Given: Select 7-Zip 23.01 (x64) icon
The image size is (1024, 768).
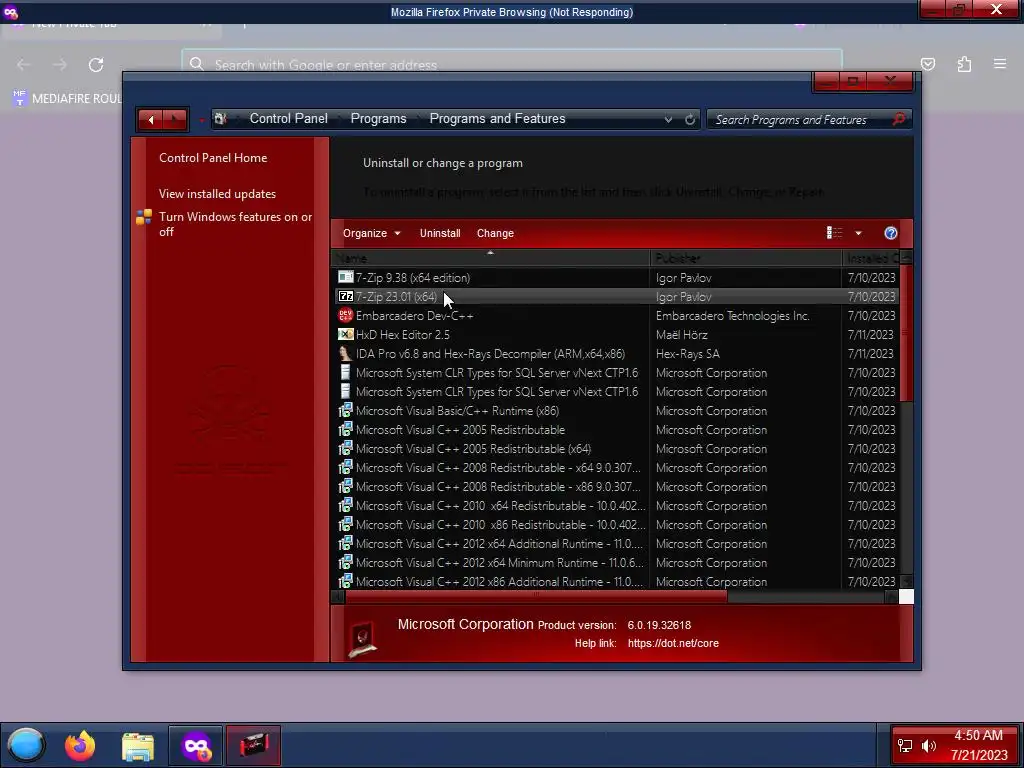Looking at the screenshot, I should 345,296.
